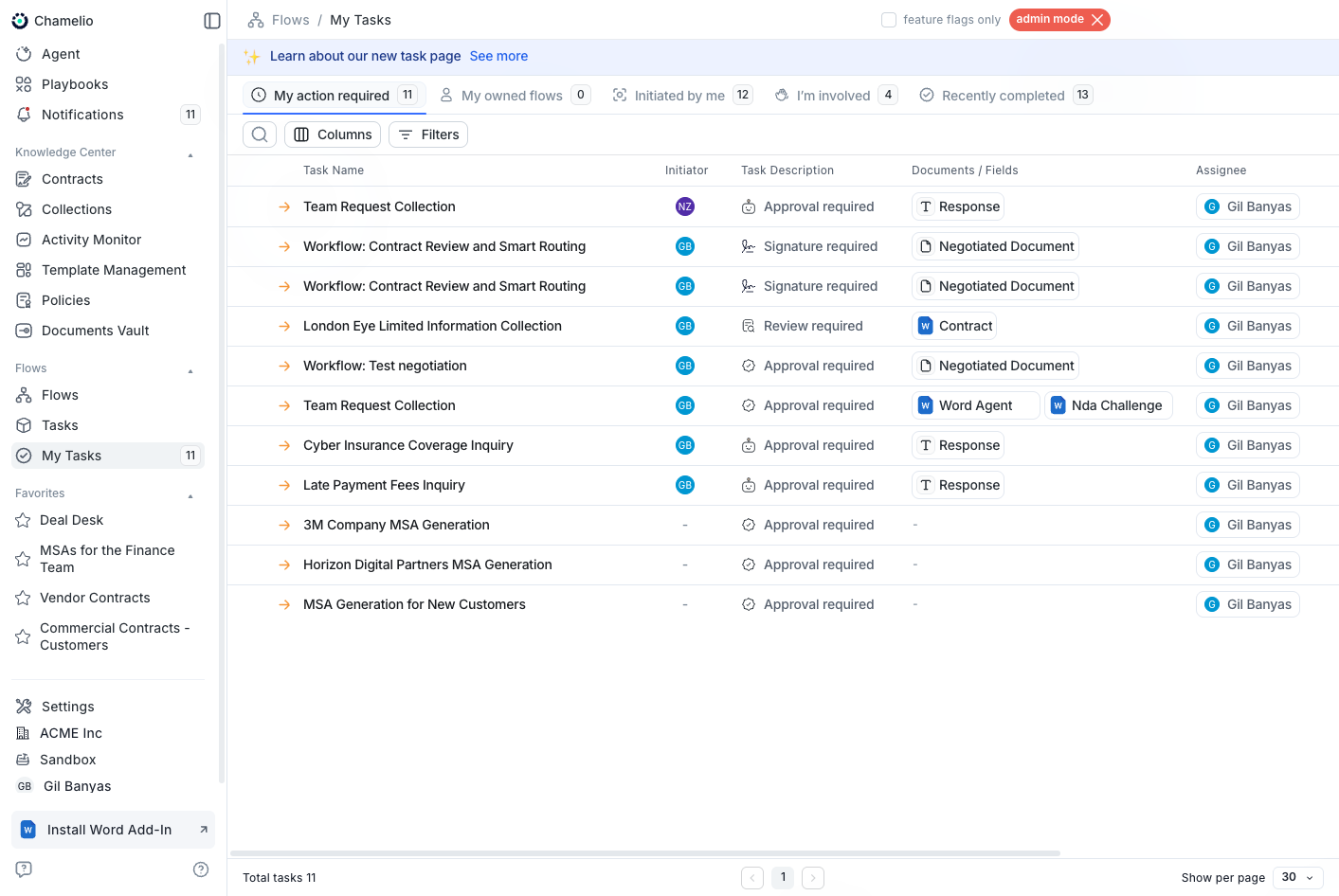Click the search magnifier icon
This screenshot has width=1339, height=896.
[260, 135]
